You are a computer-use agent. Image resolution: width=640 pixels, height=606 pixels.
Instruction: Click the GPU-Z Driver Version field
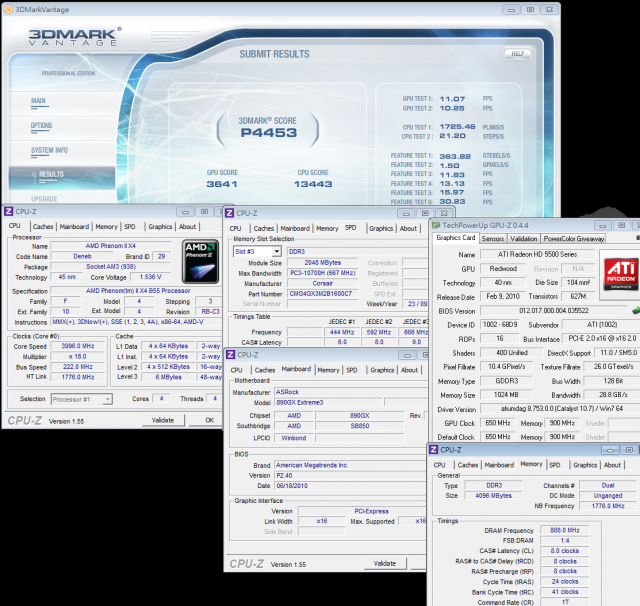coord(560,408)
